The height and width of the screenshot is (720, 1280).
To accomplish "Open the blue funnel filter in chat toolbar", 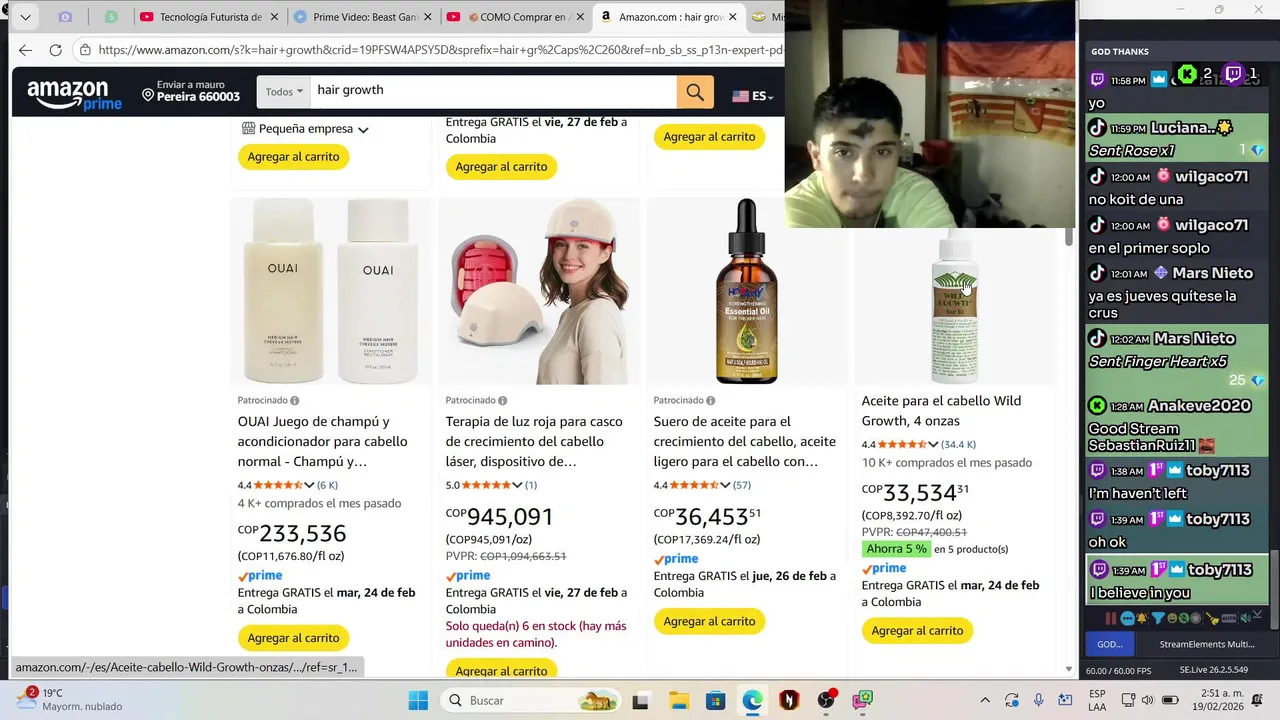I will [x=1158, y=618].
